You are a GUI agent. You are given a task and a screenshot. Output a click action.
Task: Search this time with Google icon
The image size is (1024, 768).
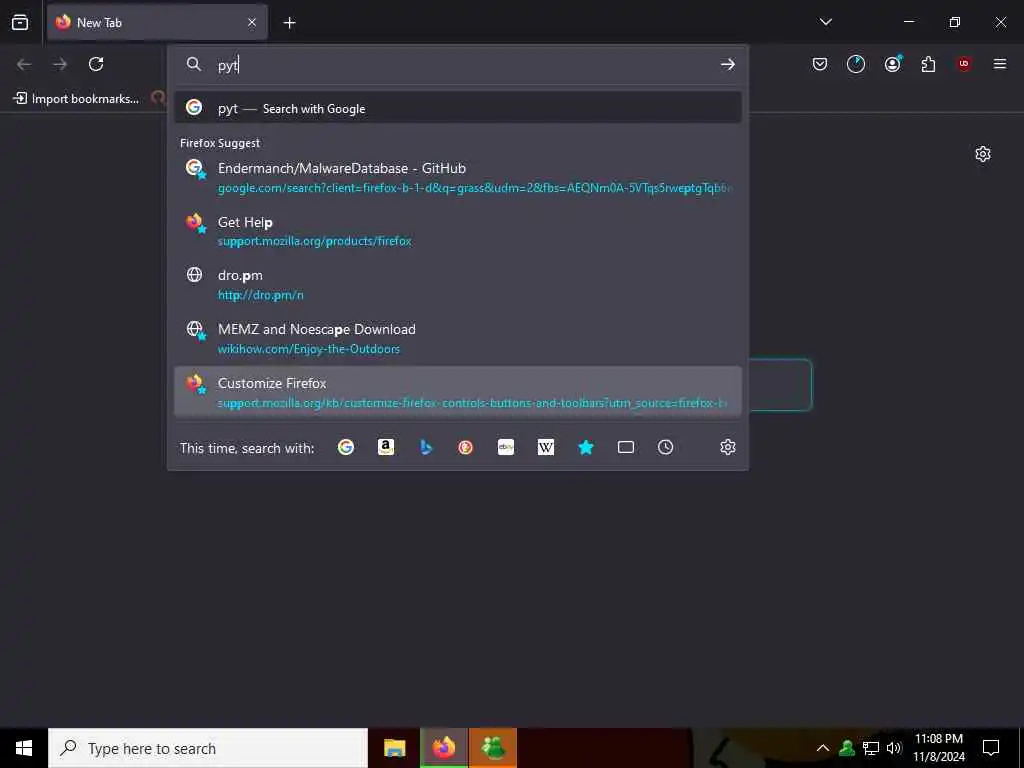click(x=345, y=447)
